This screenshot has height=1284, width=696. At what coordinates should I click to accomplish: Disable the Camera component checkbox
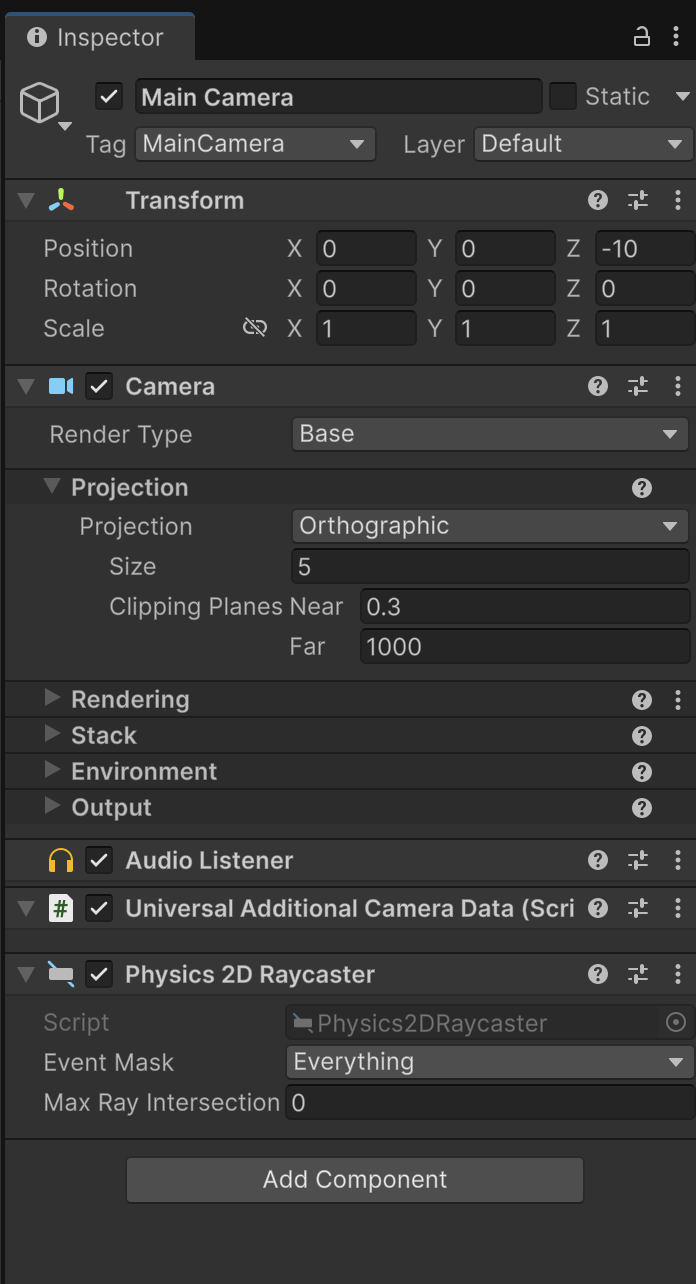(x=98, y=386)
